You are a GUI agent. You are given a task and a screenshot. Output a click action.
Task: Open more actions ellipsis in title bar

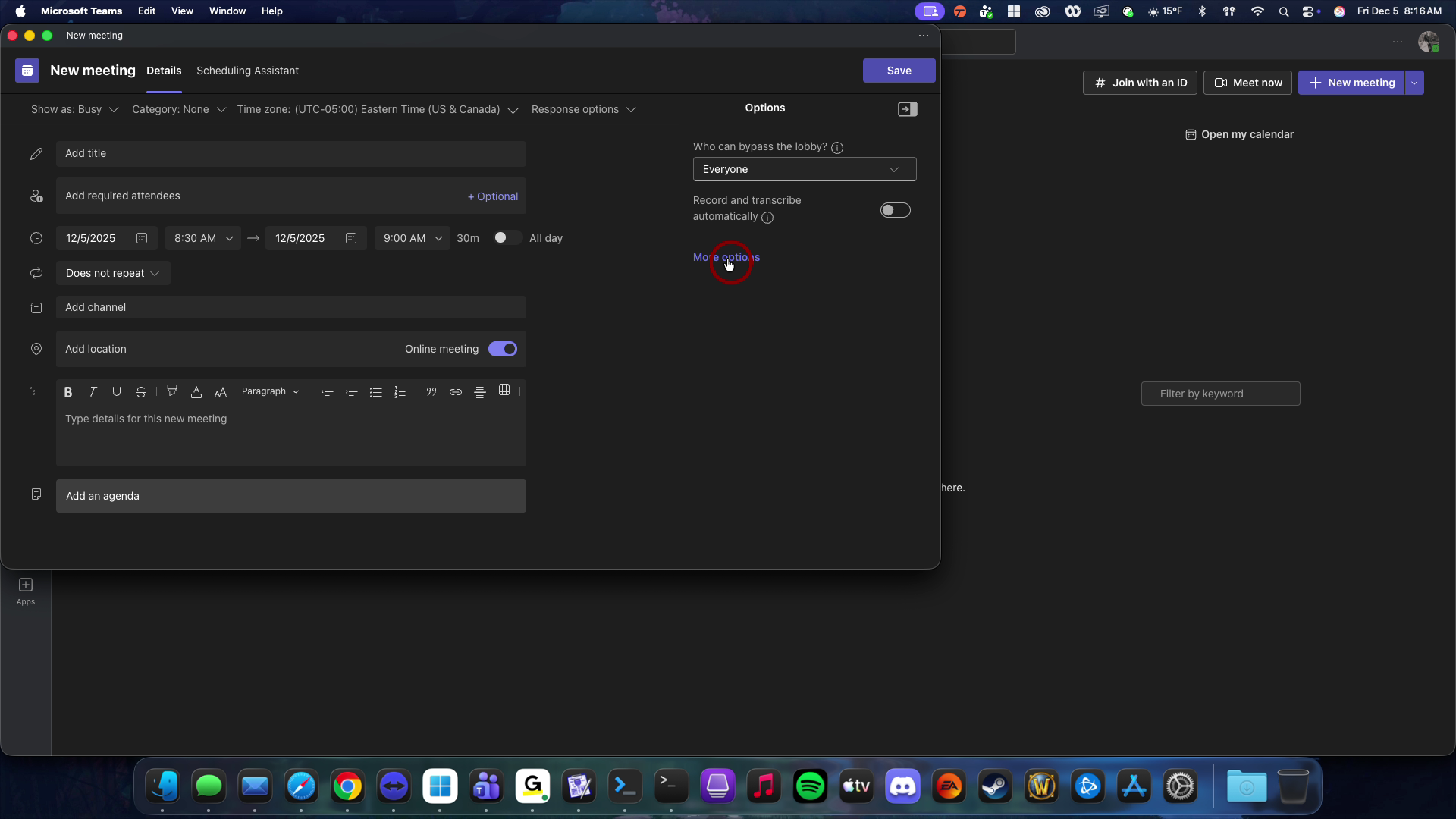point(924,36)
